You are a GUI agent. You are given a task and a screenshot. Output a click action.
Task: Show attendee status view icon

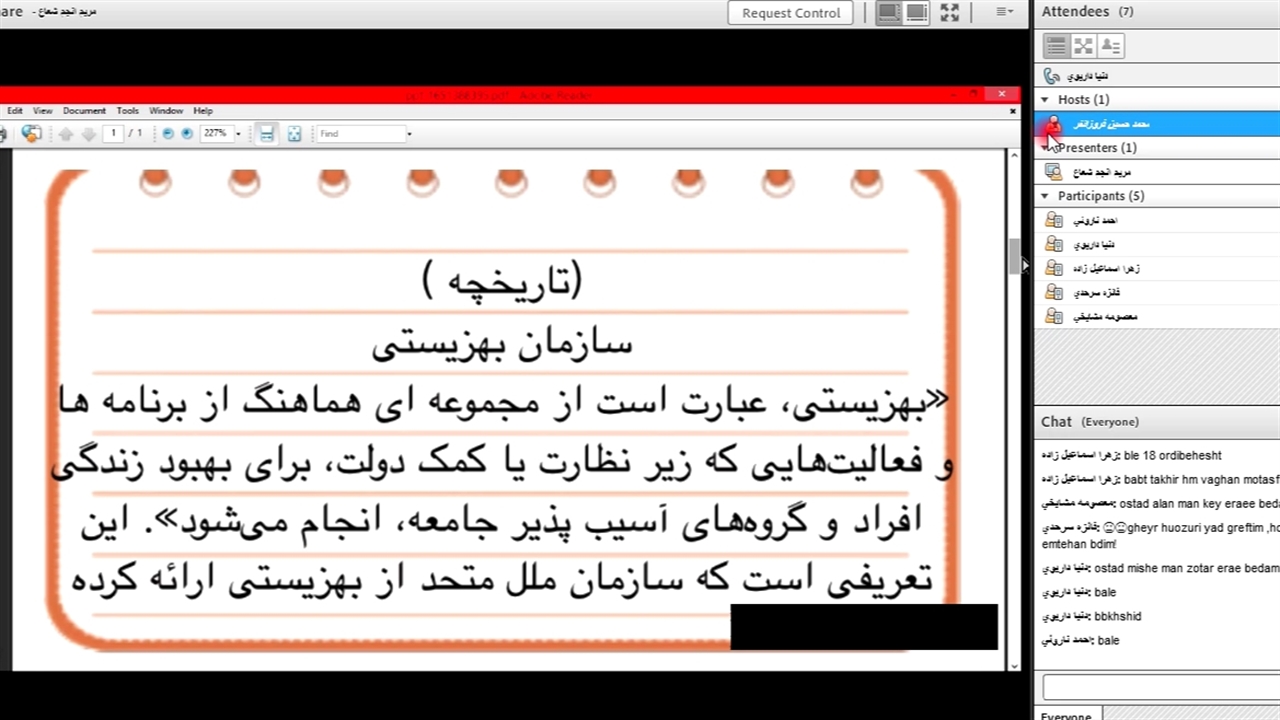point(1111,46)
